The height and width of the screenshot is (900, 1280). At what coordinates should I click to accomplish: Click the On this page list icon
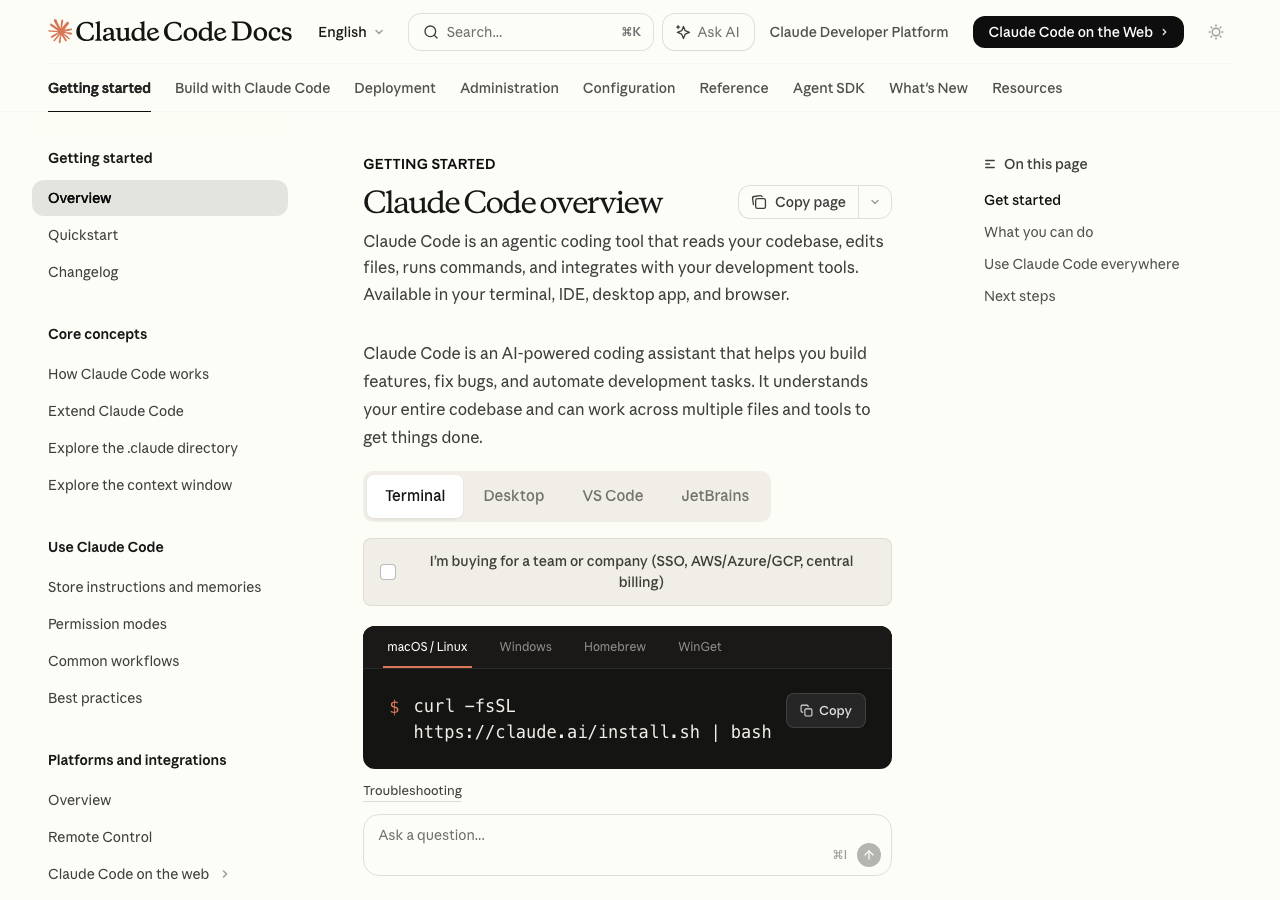[x=990, y=164]
